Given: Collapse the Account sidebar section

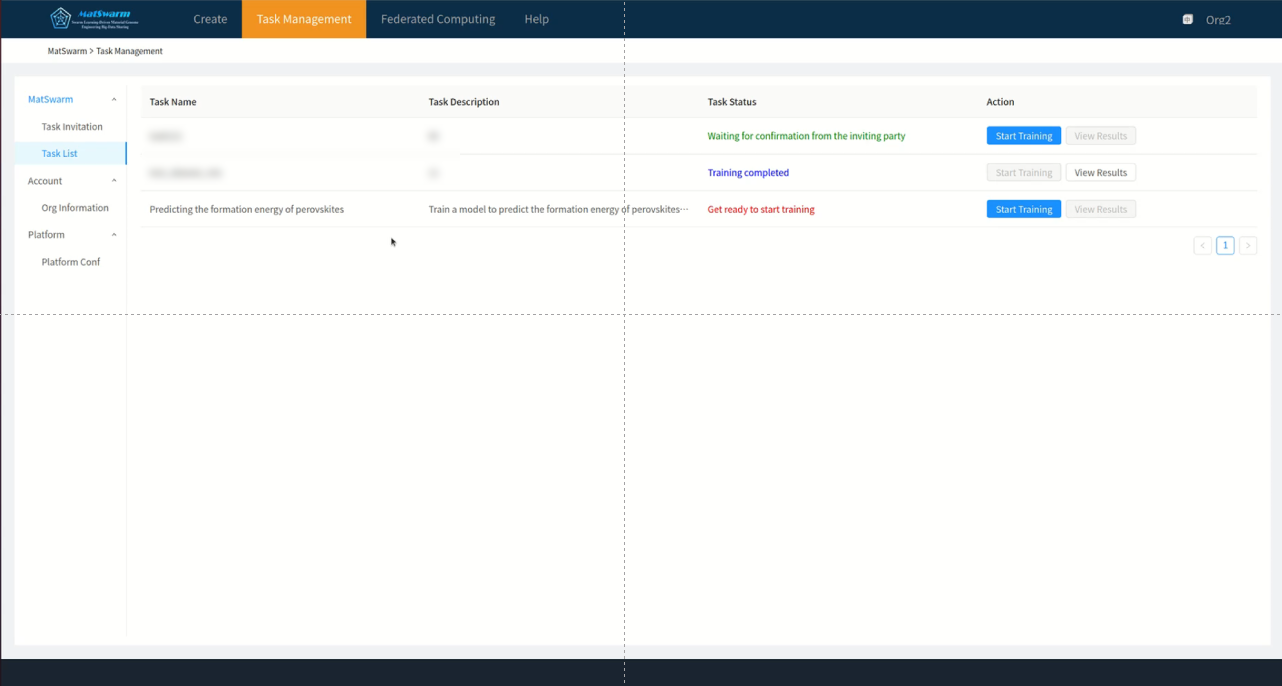Looking at the screenshot, I should click(x=114, y=181).
